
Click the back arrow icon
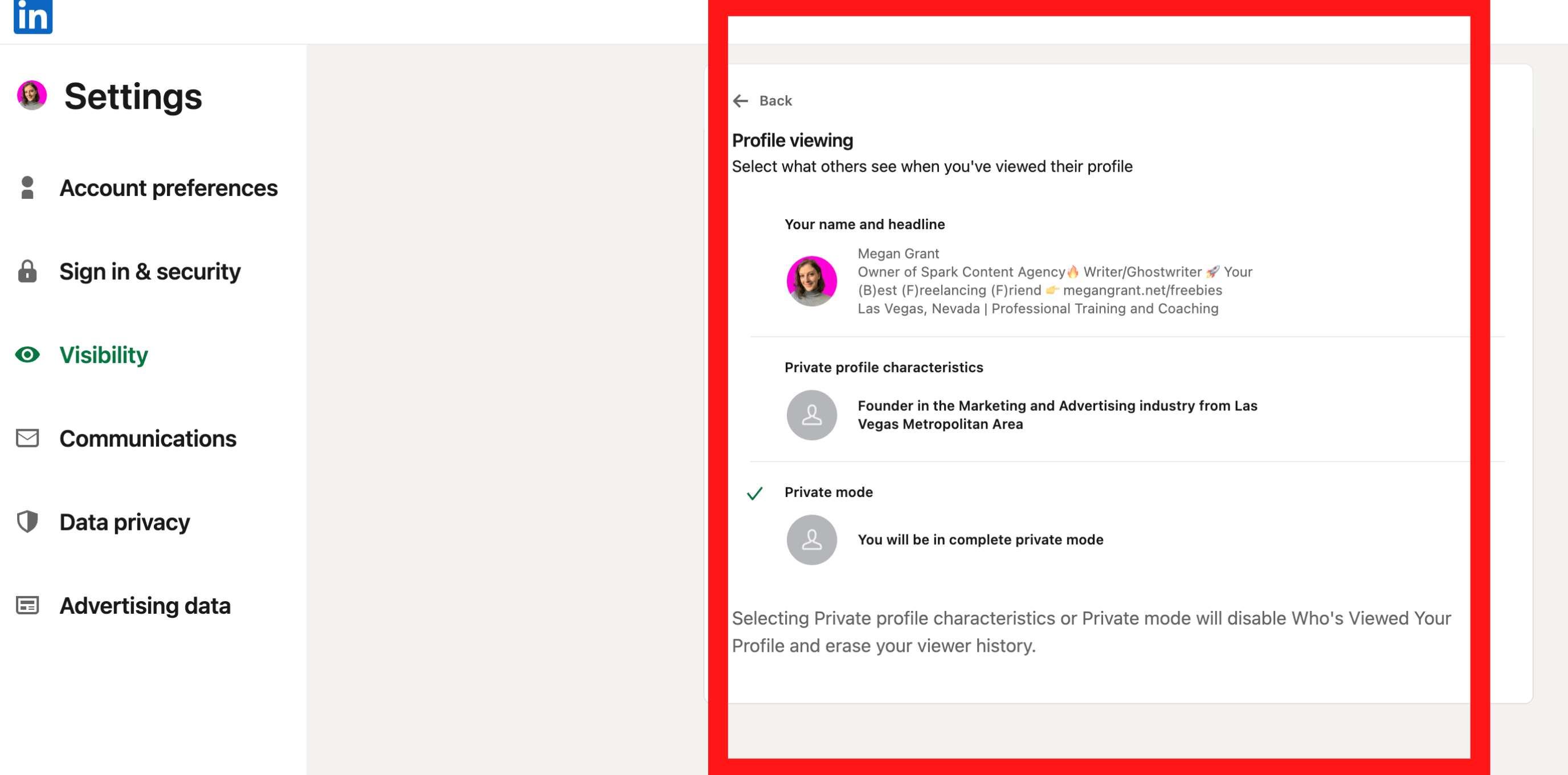(x=741, y=100)
